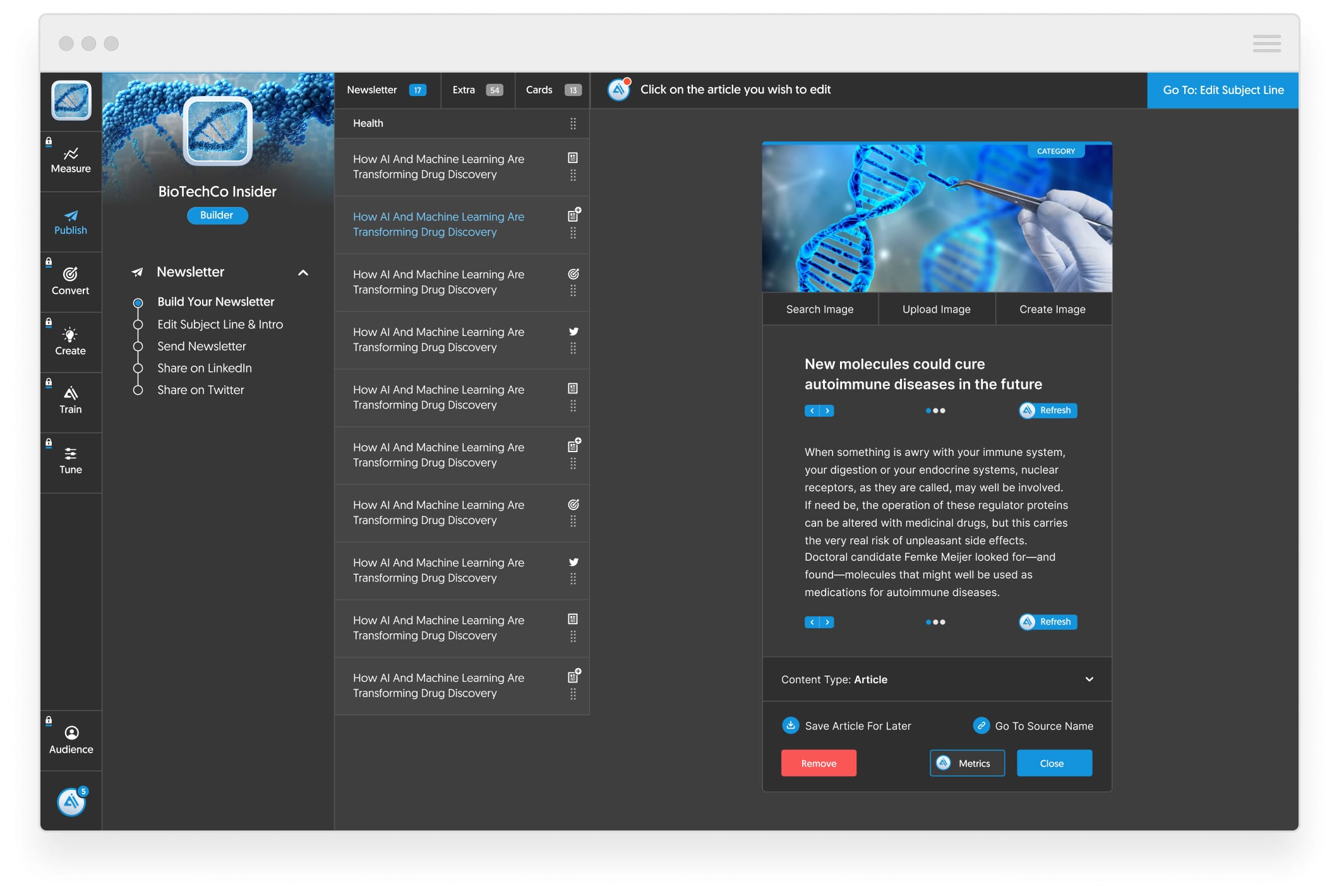Click Go To: Edit Subject Line button
The width and height of the screenshot is (1339, 896).
[1223, 90]
